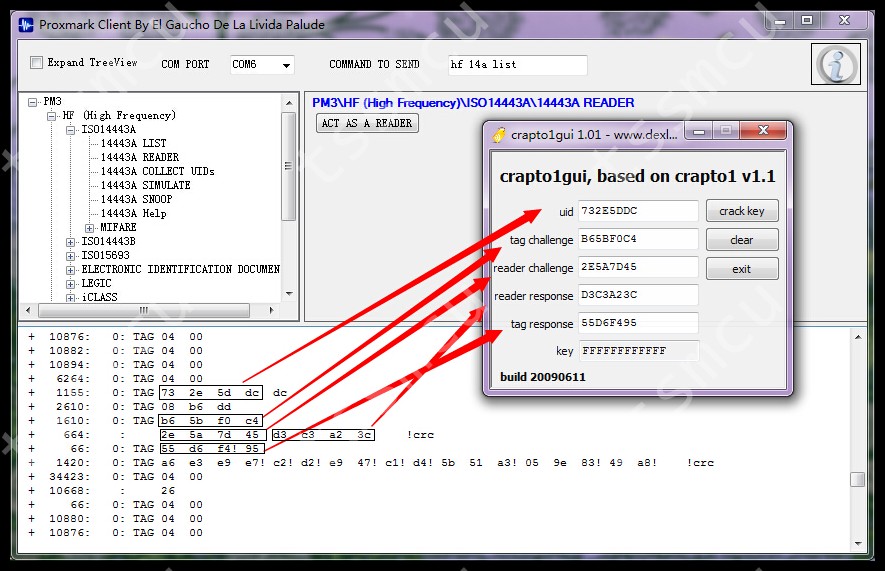Click the clear button in crapto1gui
This screenshot has height=571, width=885.
tap(741, 240)
